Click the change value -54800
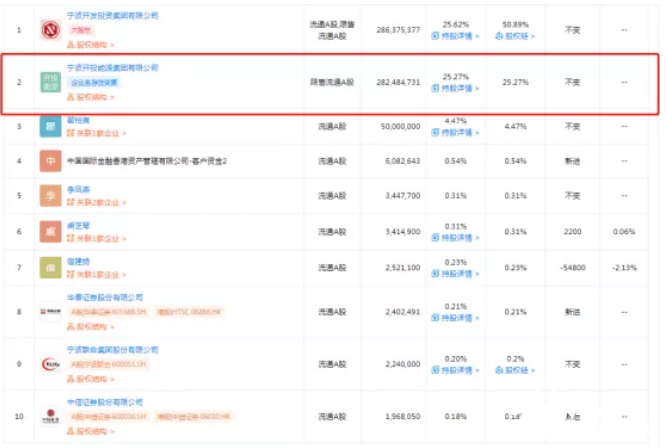Image resolution: width=666 pixels, height=448 pixels. 573,268
